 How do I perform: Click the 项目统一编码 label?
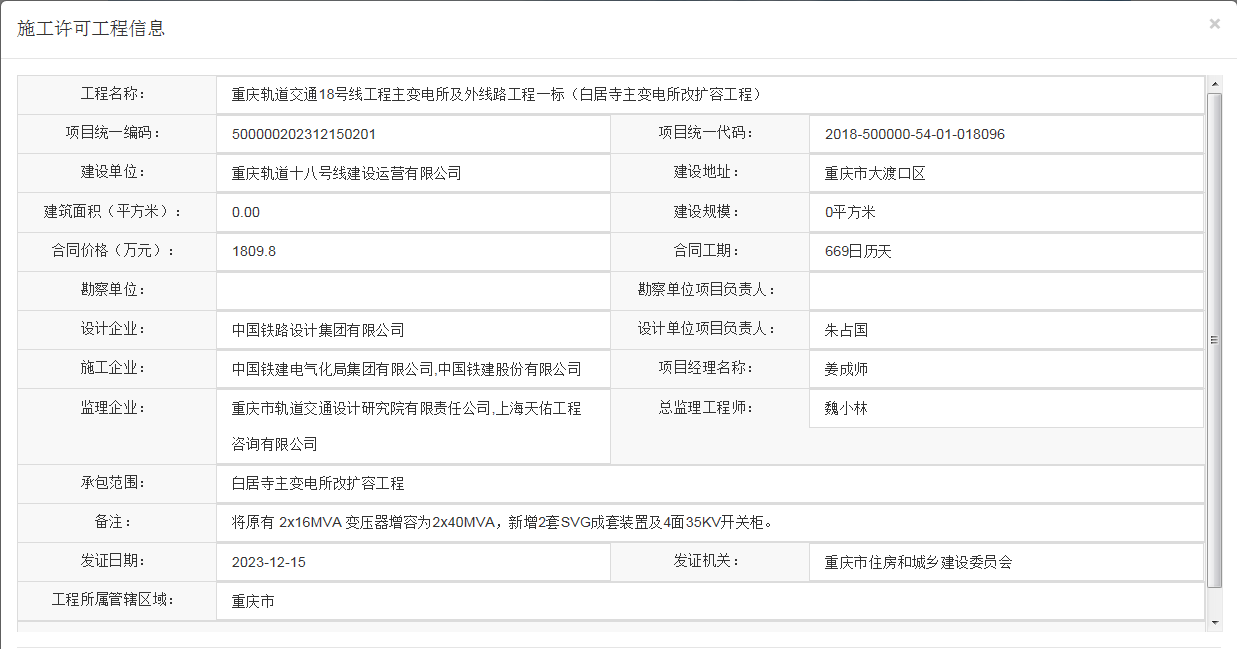click(114, 132)
